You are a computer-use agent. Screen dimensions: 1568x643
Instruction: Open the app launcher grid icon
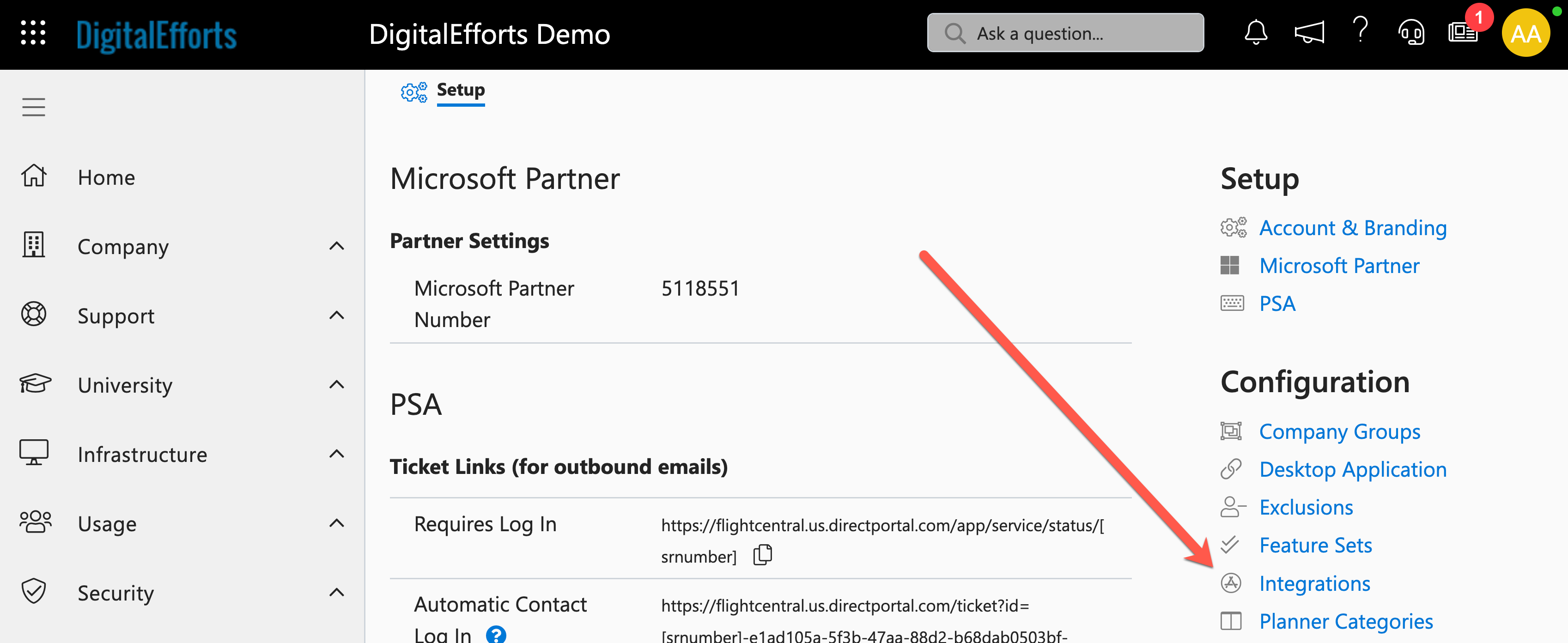tap(33, 33)
